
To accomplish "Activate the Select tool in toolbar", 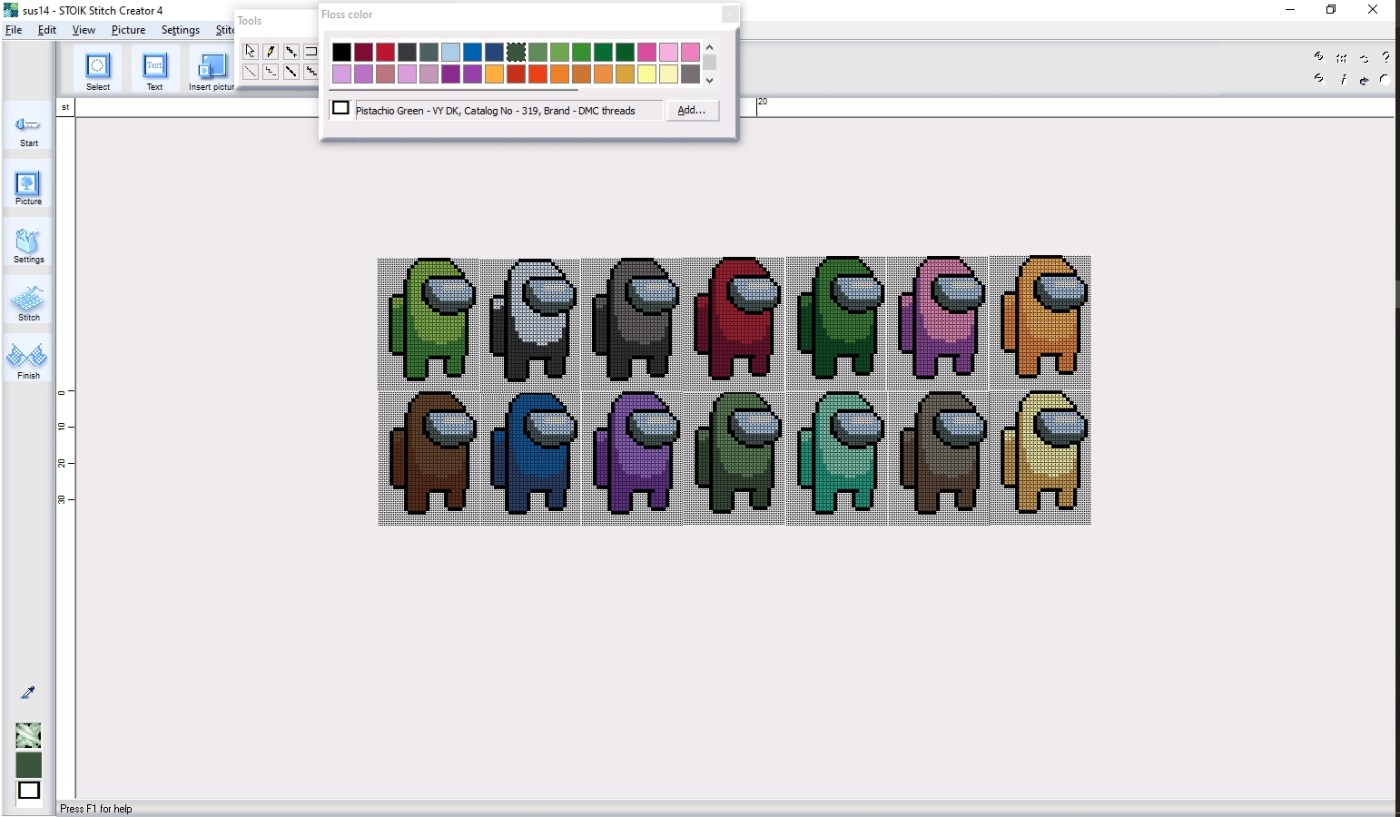I will pos(98,68).
